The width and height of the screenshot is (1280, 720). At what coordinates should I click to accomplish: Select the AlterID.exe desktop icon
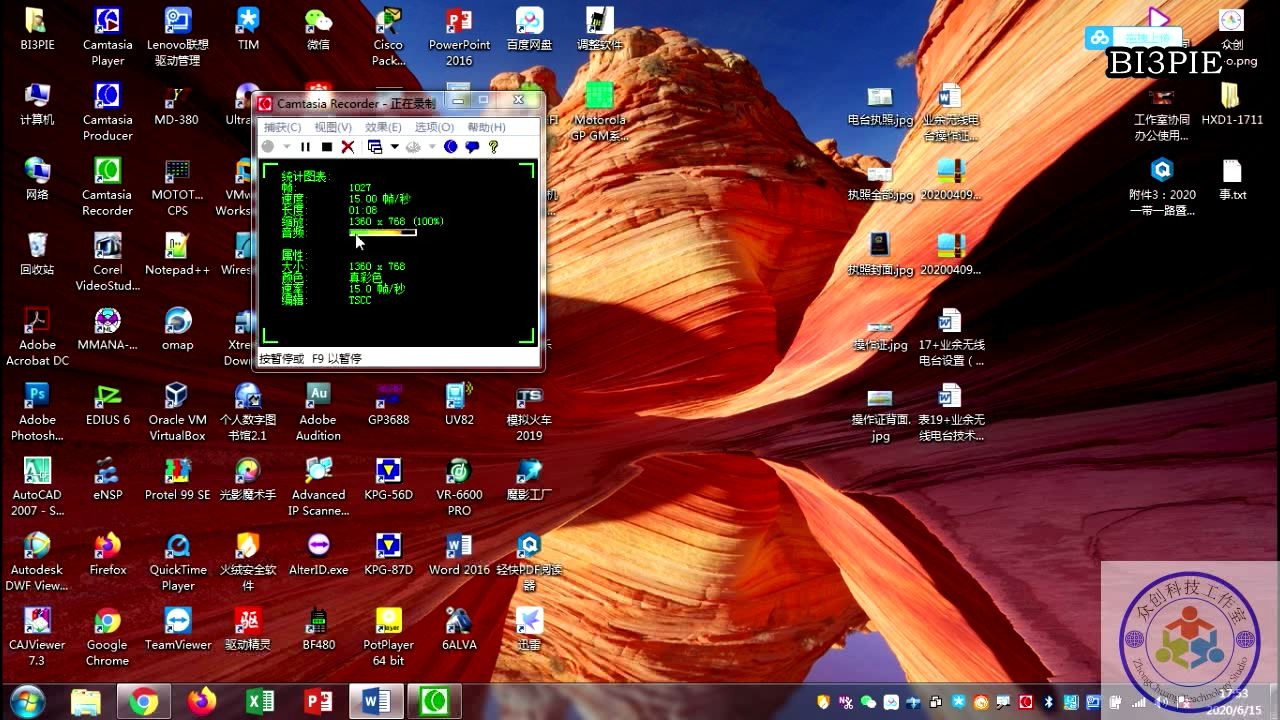(x=318, y=554)
